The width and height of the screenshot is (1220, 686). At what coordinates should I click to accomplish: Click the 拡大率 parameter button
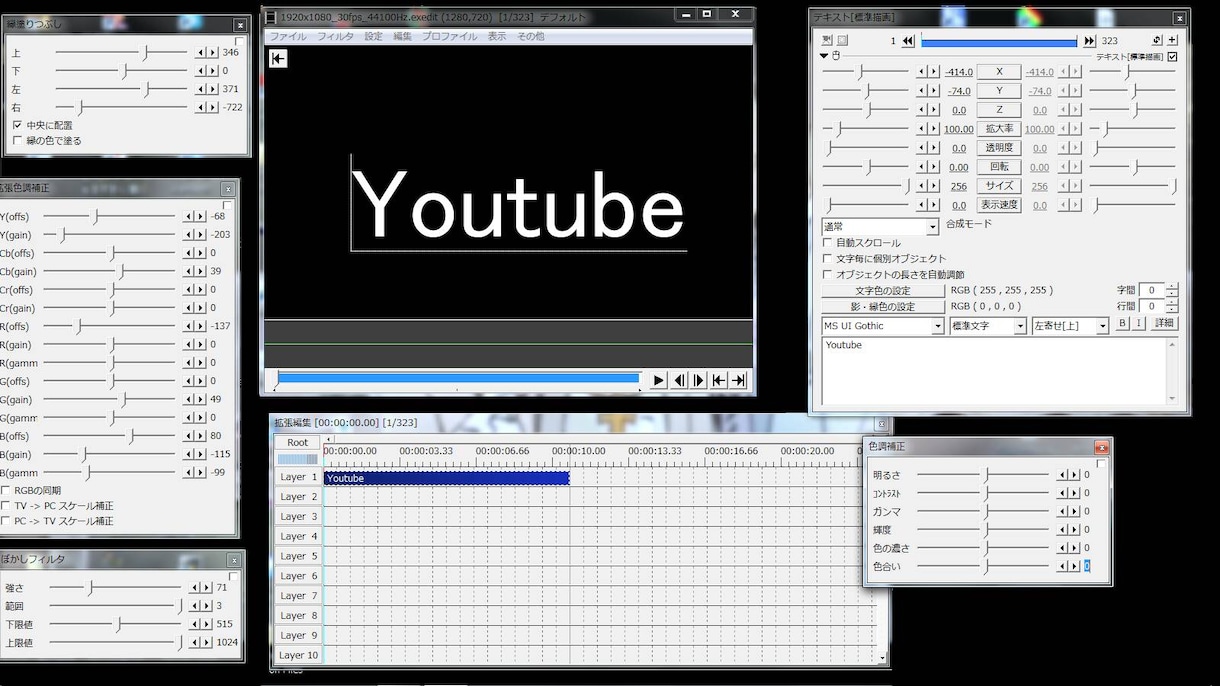coord(999,129)
